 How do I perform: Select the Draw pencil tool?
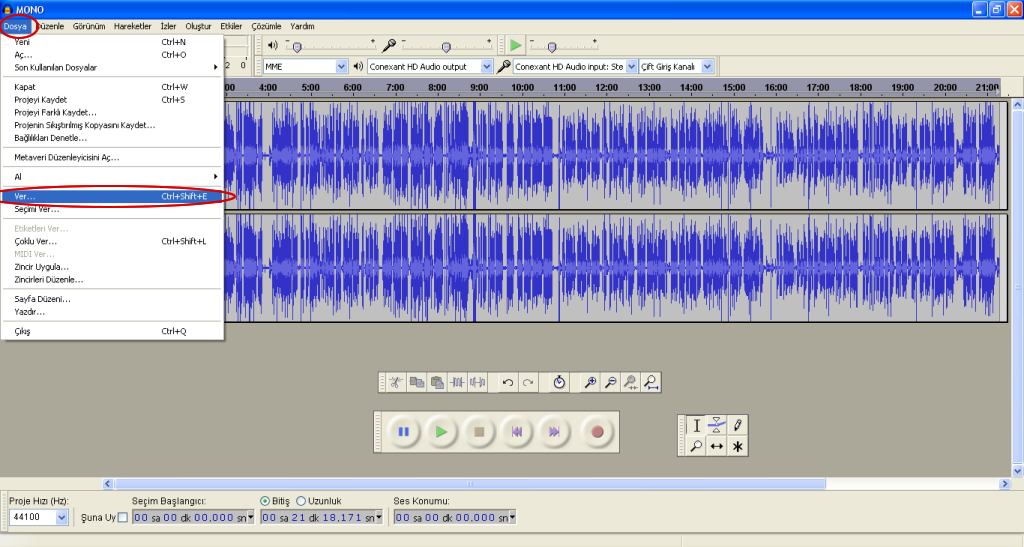737,426
